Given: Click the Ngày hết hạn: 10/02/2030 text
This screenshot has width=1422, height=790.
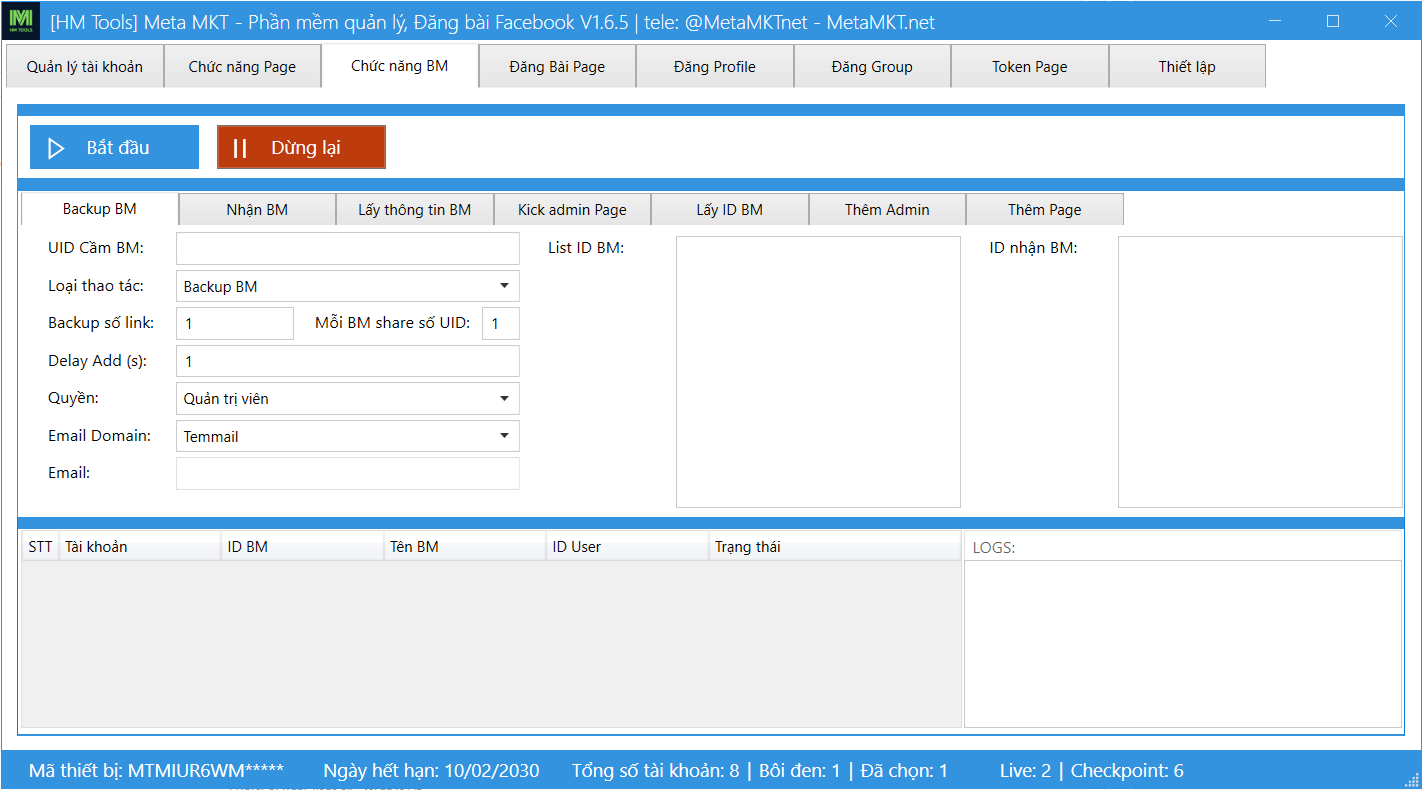Looking at the screenshot, I should pos(431,770).
